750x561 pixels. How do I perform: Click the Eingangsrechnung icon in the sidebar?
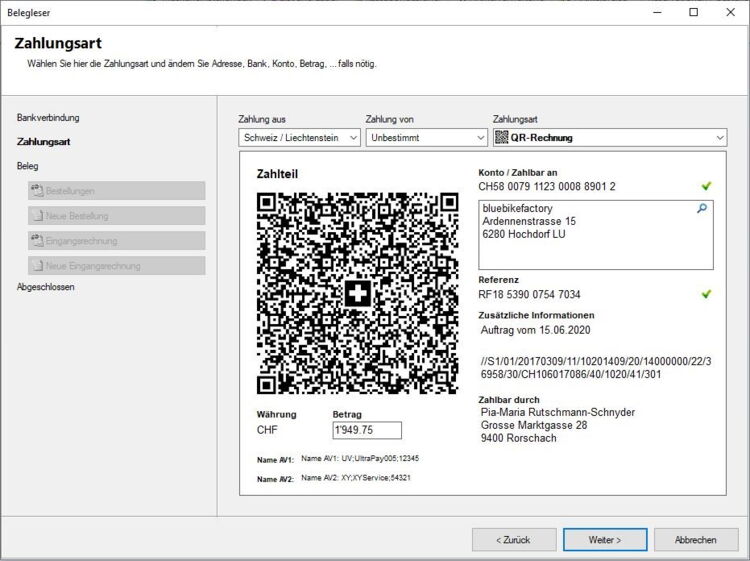(37, 241)
